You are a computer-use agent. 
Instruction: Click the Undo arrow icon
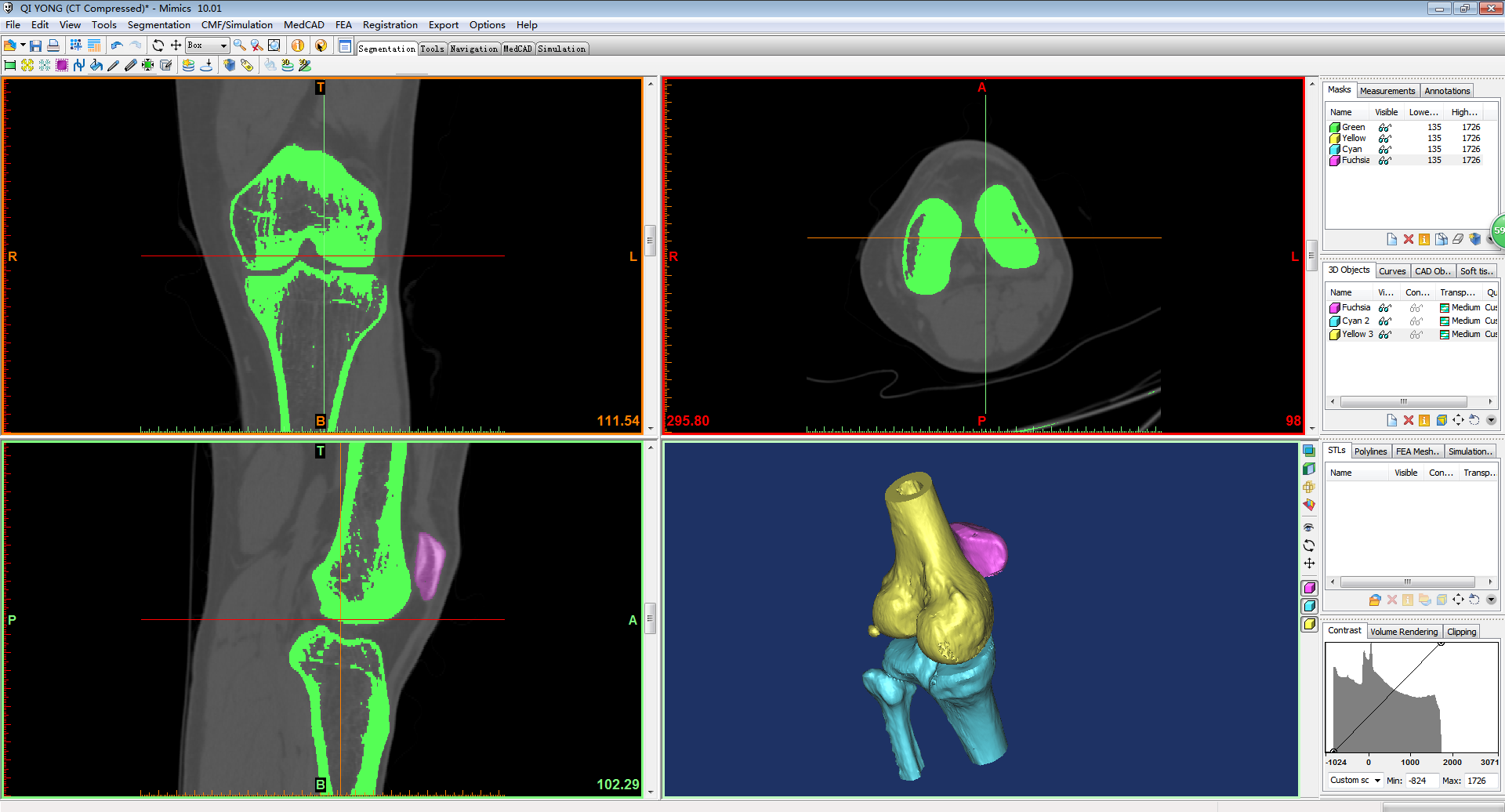coord(117,45)
